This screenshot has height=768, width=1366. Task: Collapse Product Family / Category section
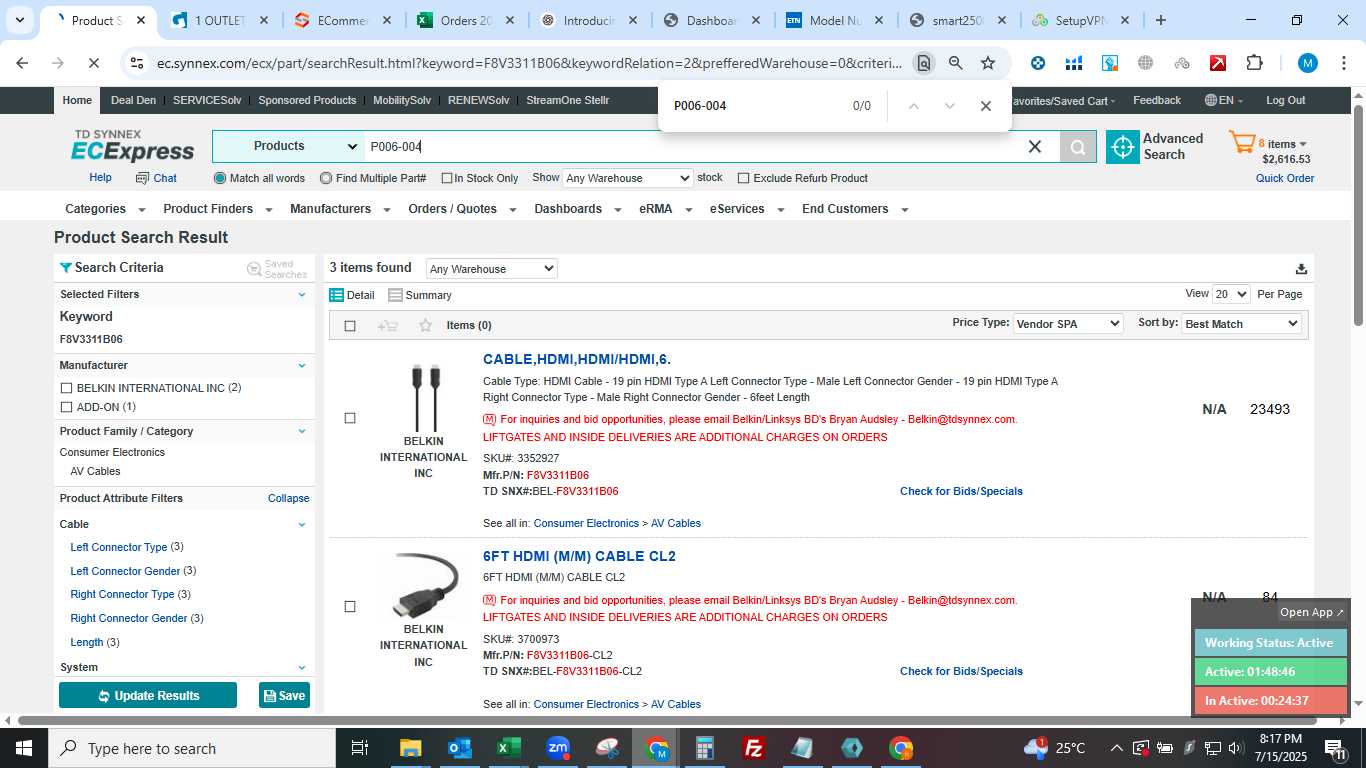pos(302,431)
